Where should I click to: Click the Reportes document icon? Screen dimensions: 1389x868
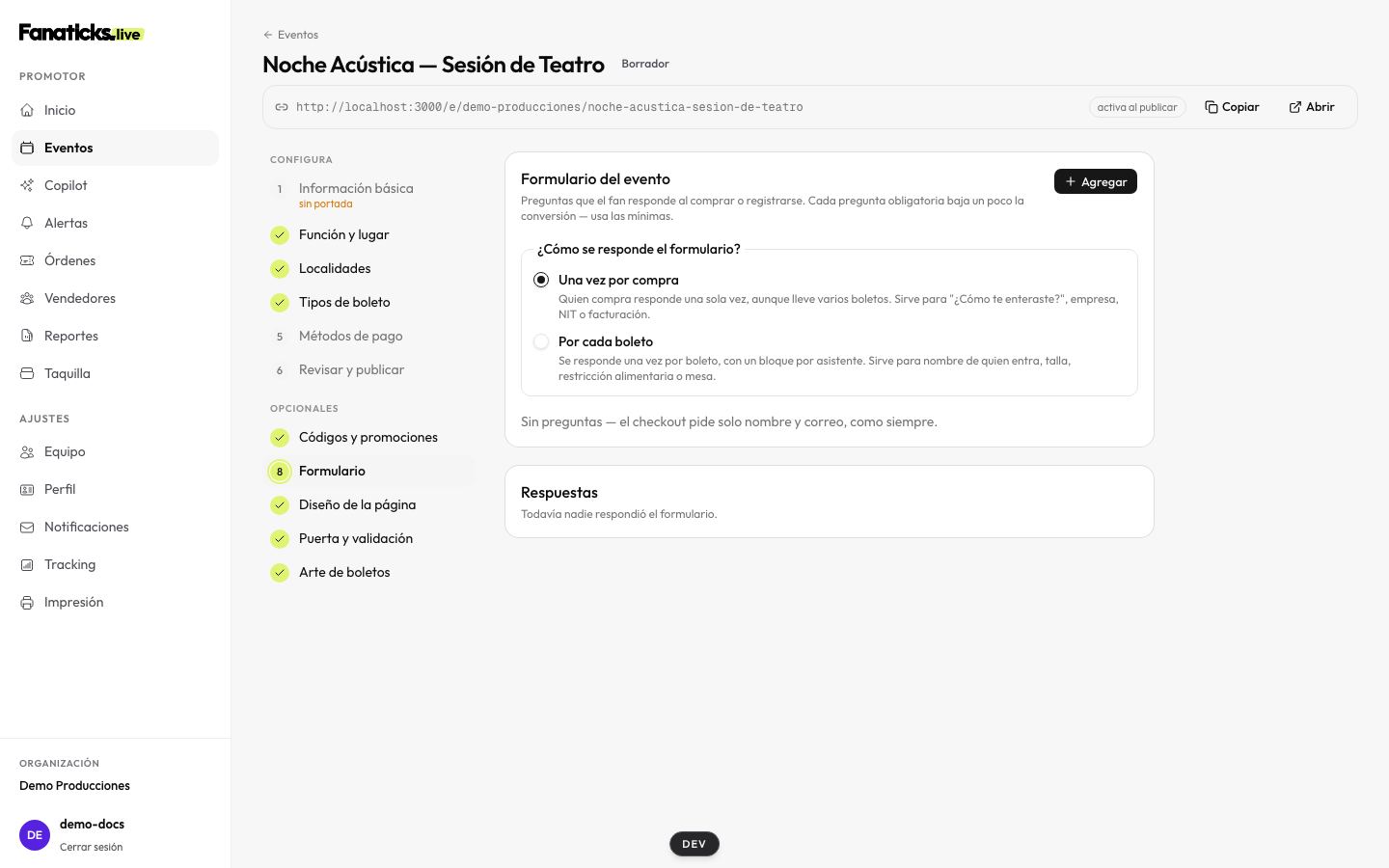27,336
